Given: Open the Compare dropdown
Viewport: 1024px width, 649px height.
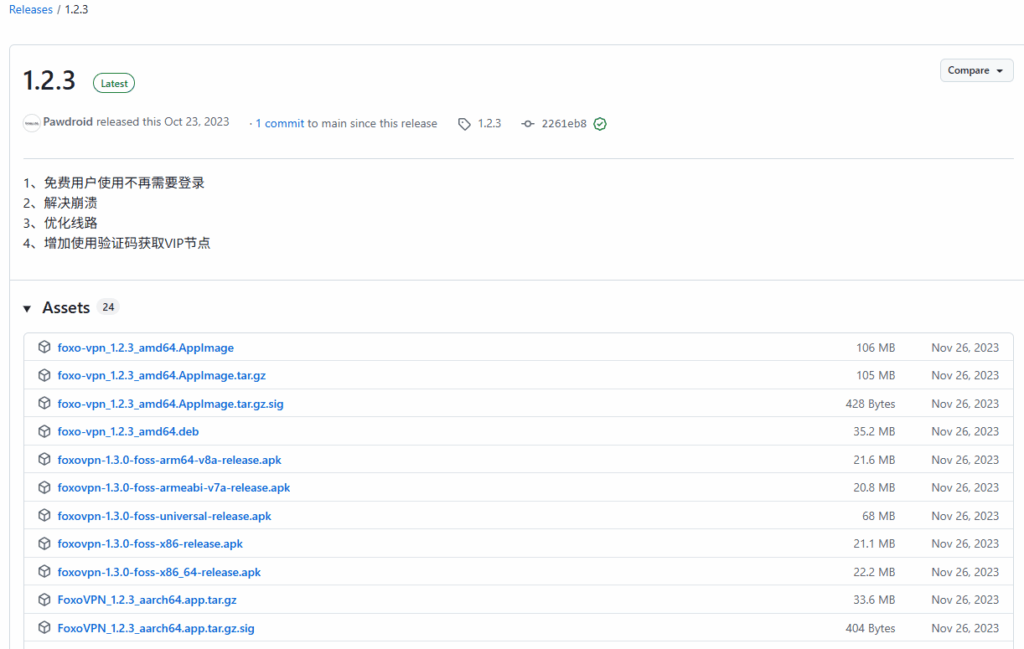Looking at the screenshot, I should coord(976,71).
